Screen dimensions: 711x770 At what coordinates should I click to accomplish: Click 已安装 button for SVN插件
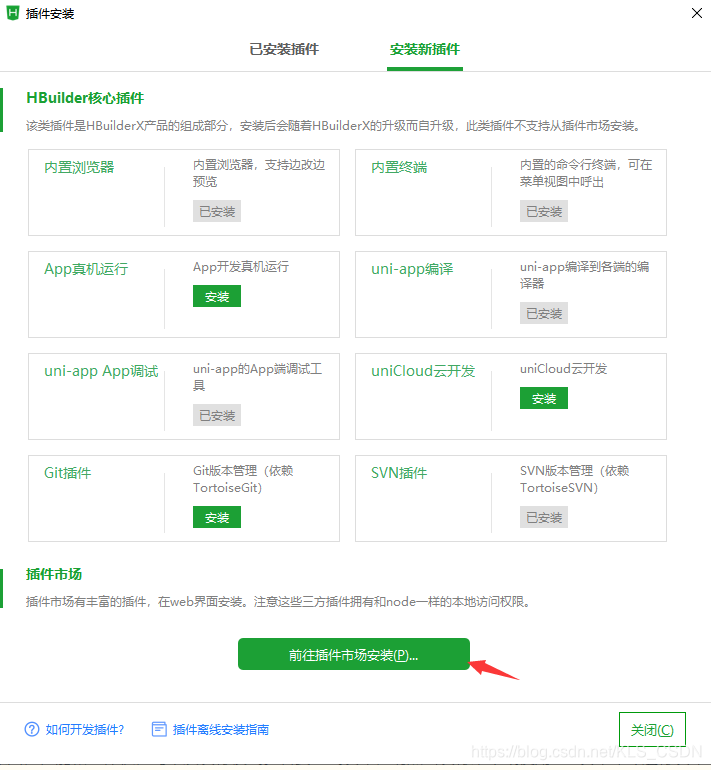pyautogui.click(x=544, y=517)
